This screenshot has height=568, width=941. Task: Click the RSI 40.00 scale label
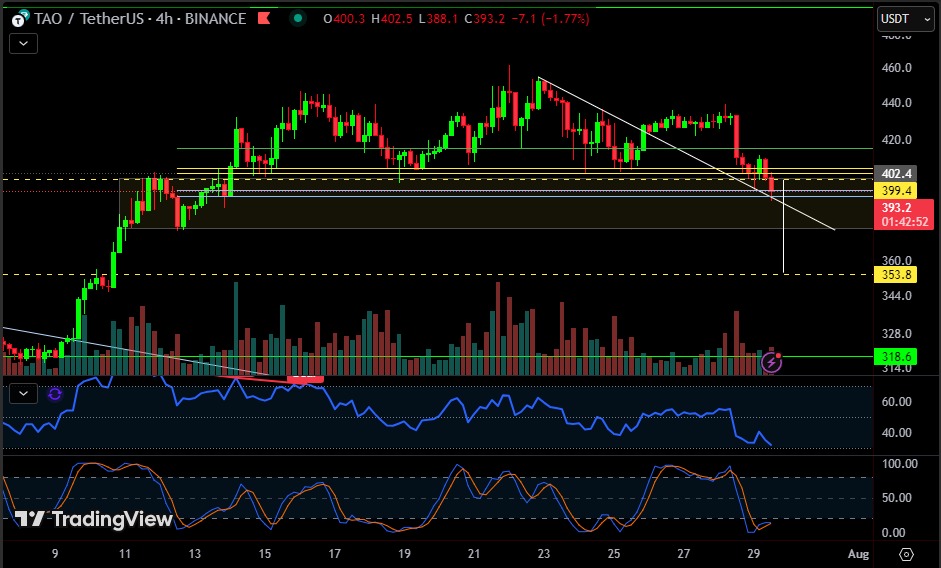(897, 433)
